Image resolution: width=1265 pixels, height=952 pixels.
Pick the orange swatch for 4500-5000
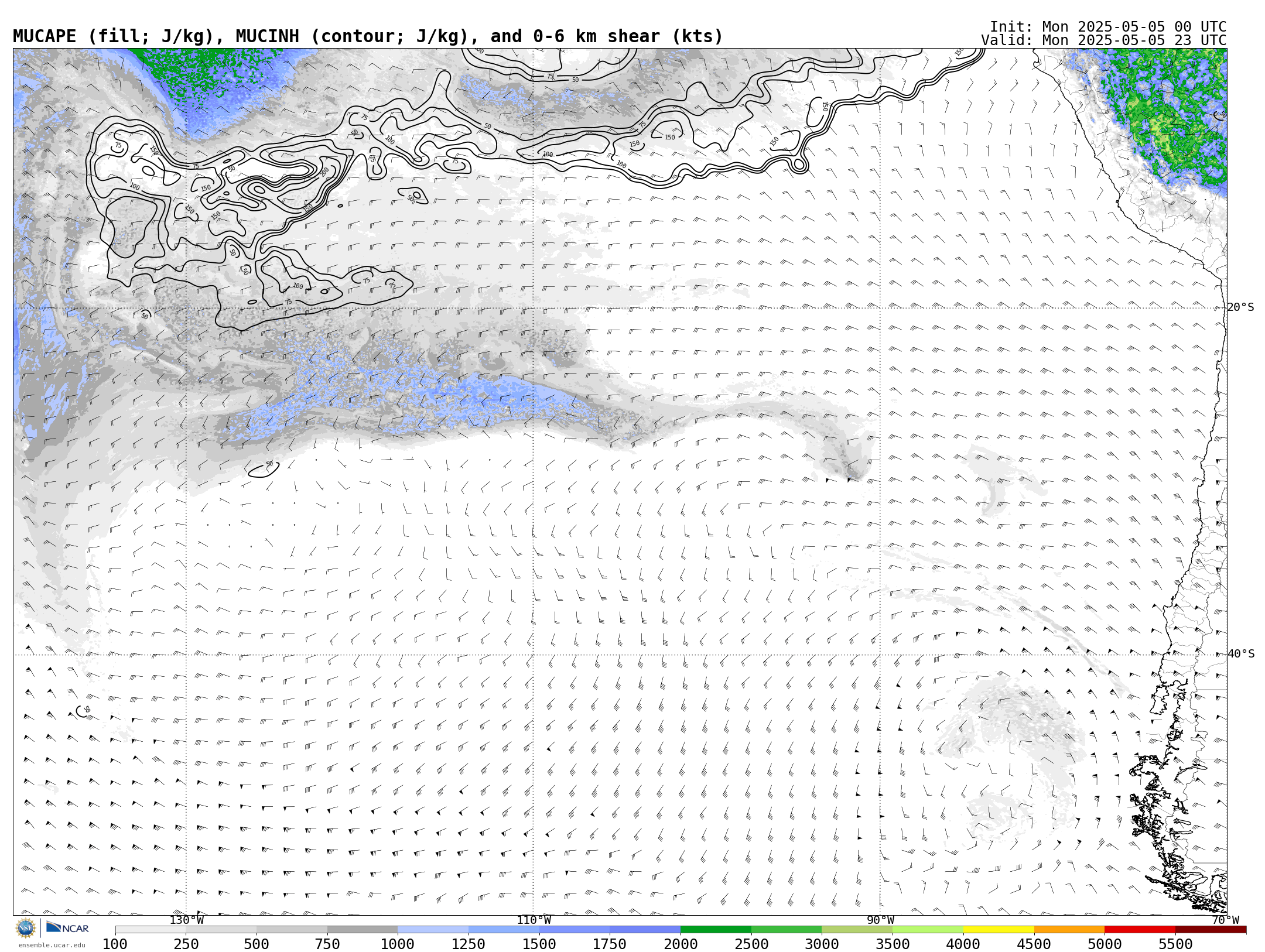(1069, 930)
